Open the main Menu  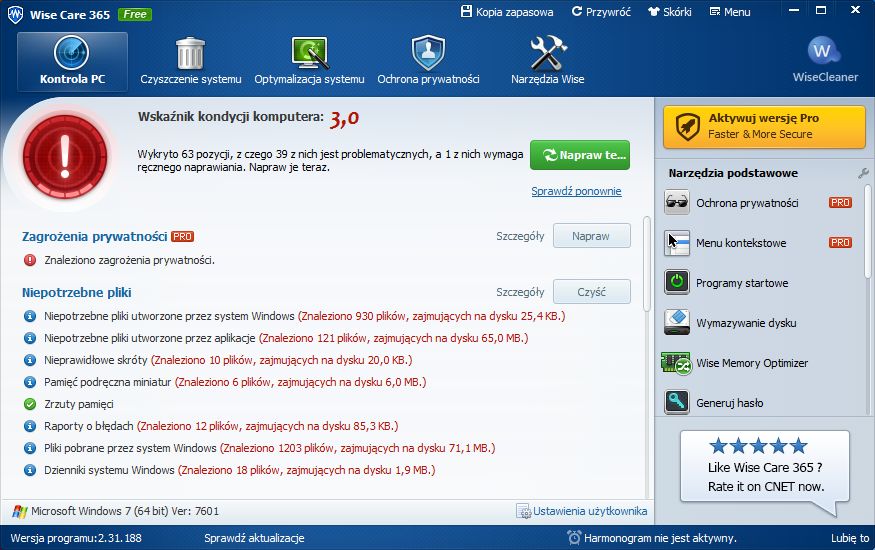point(729,12)
